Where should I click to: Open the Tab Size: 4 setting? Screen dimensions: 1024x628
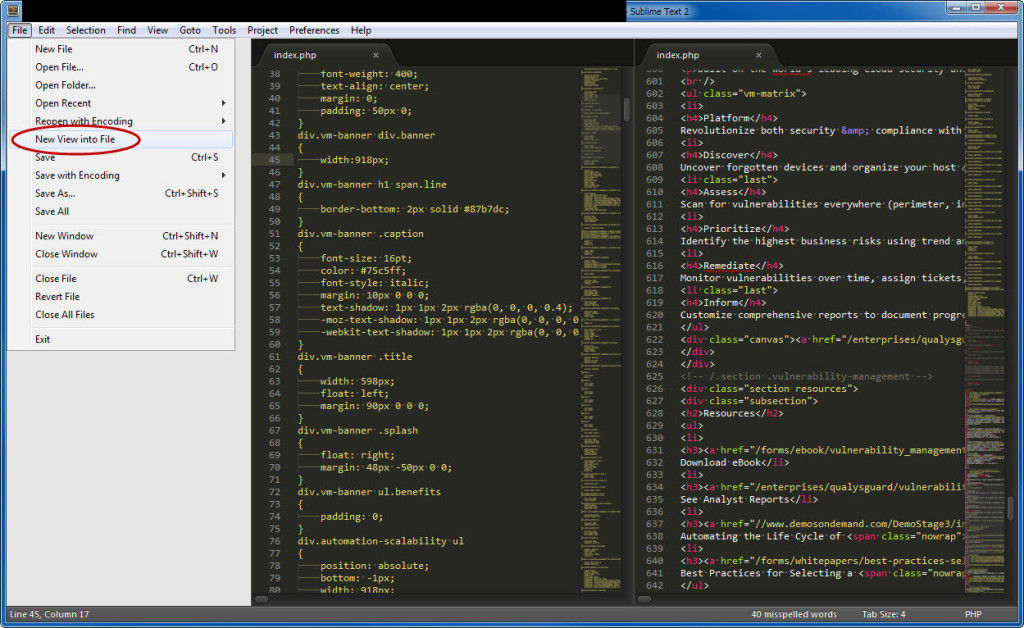pos(884,614)
